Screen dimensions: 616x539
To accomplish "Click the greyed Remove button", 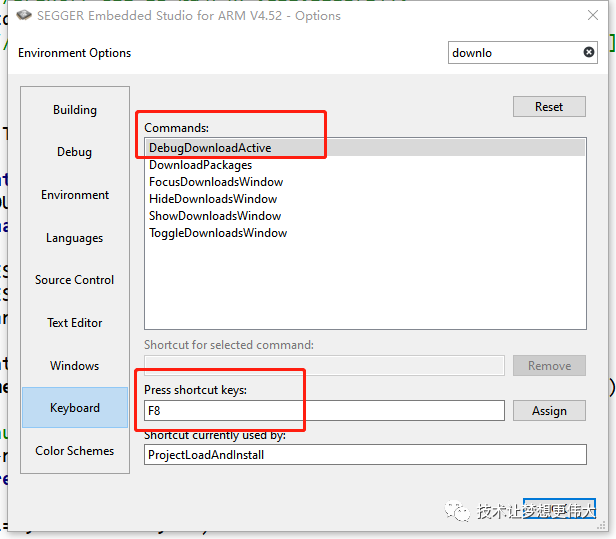I will coord(549,366).
